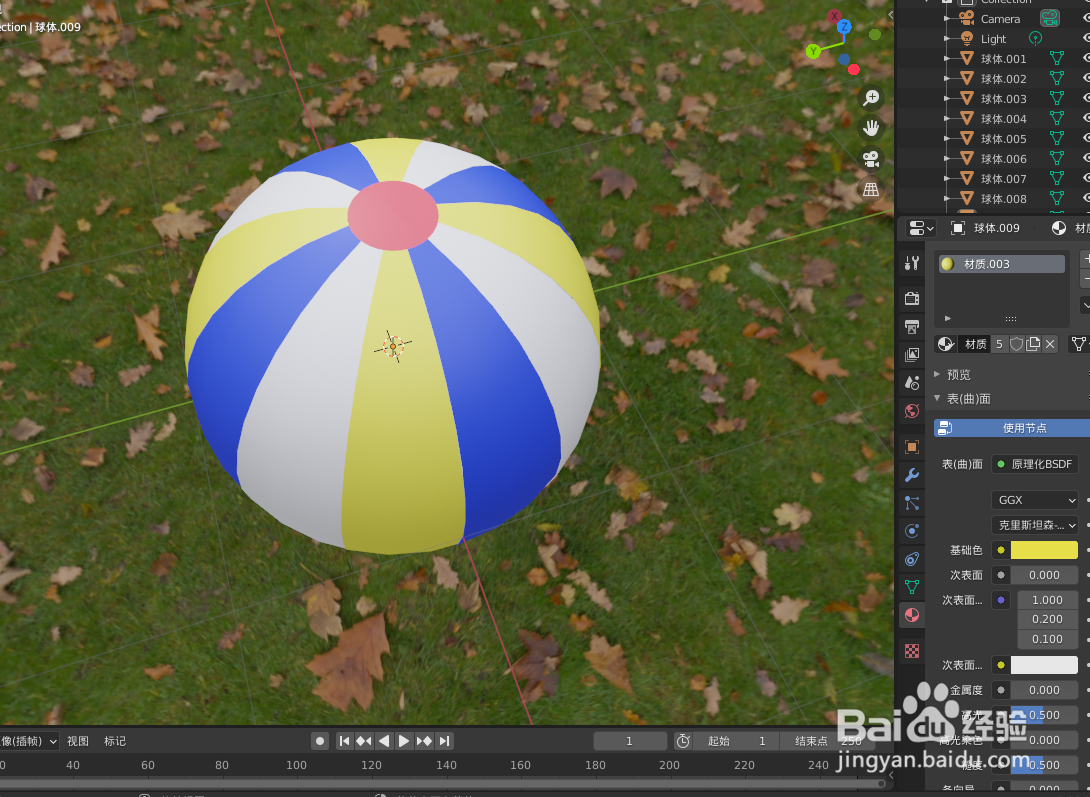Activate the camera view icon in viewport
This screenshot has width=1090, height=797.
pos(871,159)
